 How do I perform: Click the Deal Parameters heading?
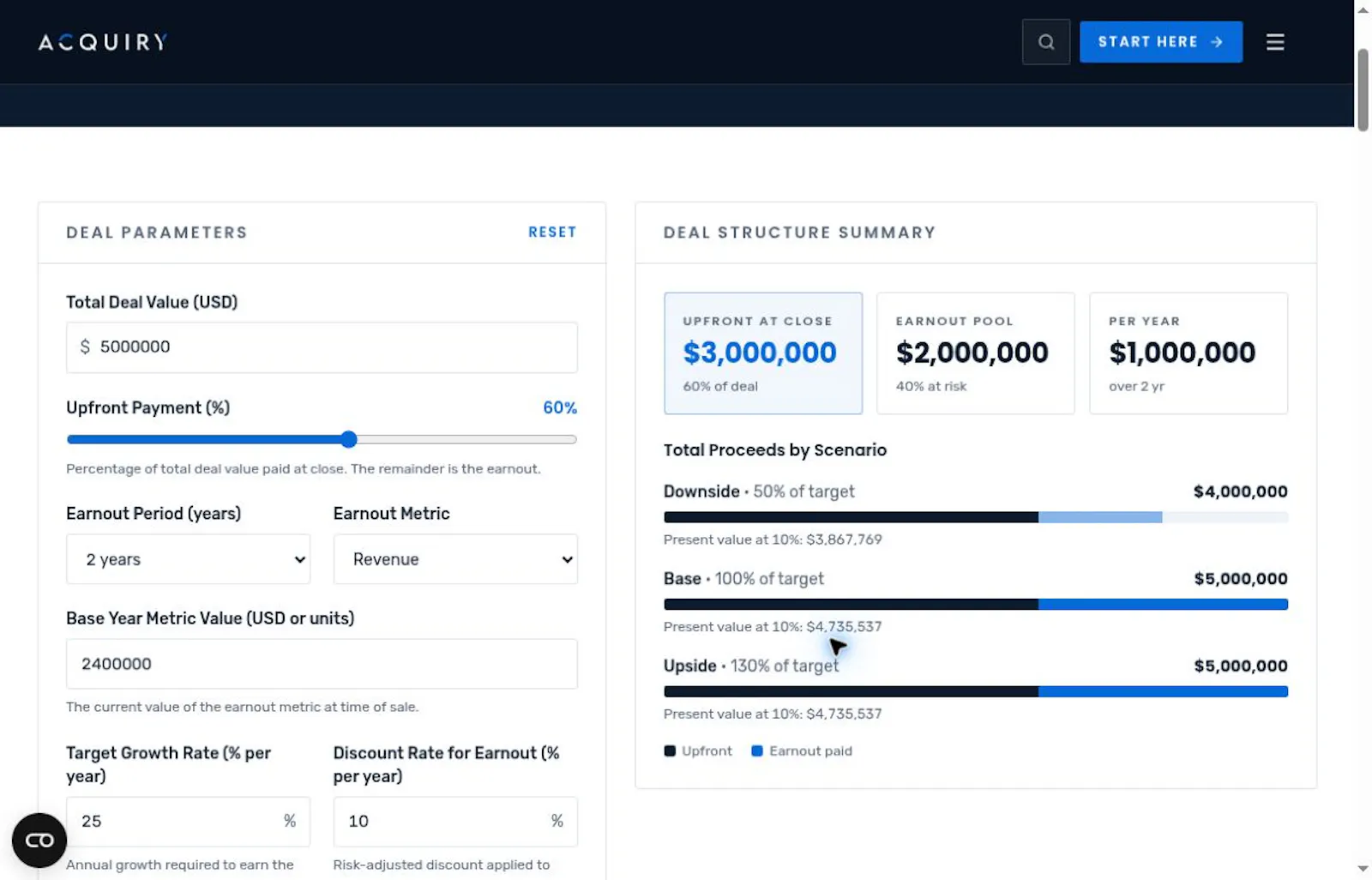pyautogui.click(x=157, y=232)
